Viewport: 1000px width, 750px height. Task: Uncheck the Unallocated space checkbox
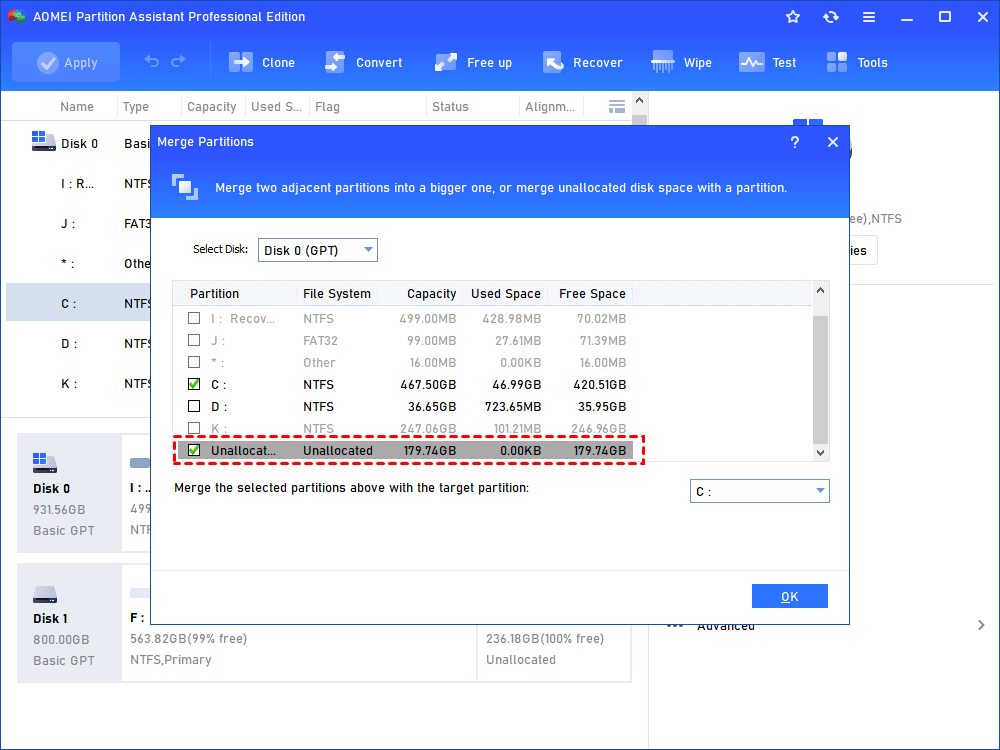pyautogui.click(x=194, y=450)
